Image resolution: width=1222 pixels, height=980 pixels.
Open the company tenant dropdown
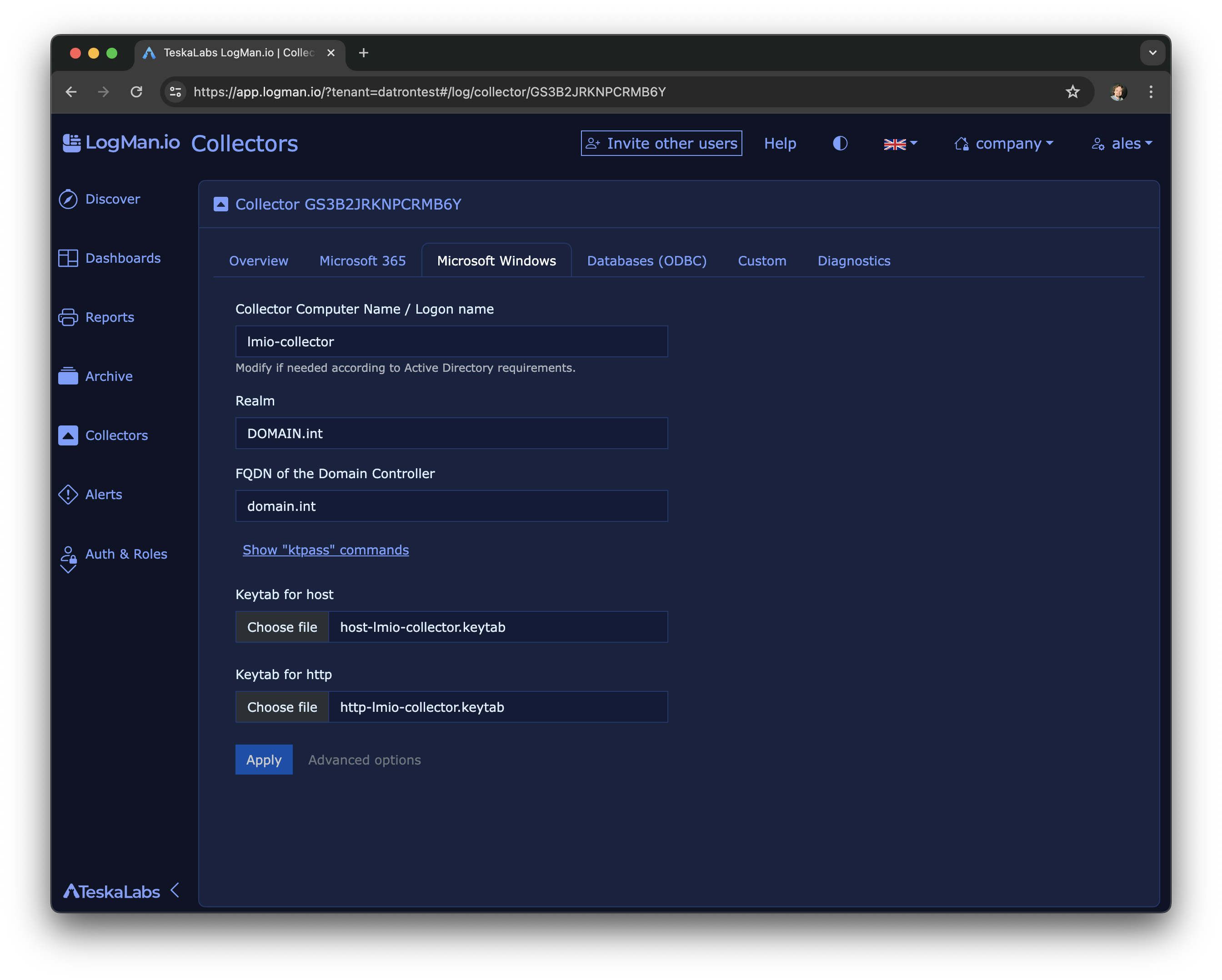coord(1004,143)
